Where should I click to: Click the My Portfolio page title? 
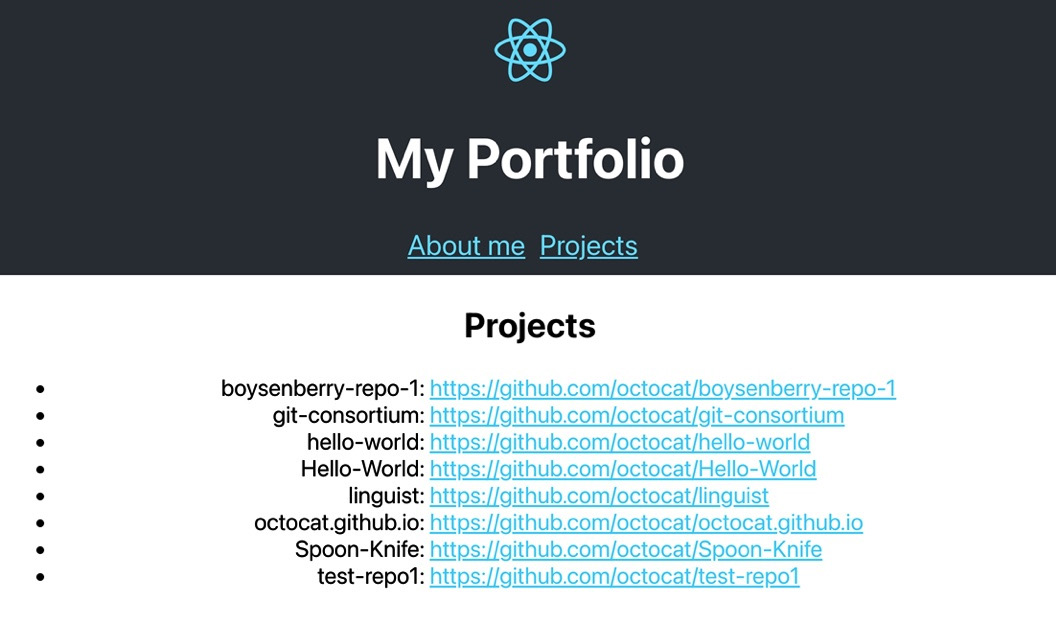pyautogui.click(x=528, y=159)
